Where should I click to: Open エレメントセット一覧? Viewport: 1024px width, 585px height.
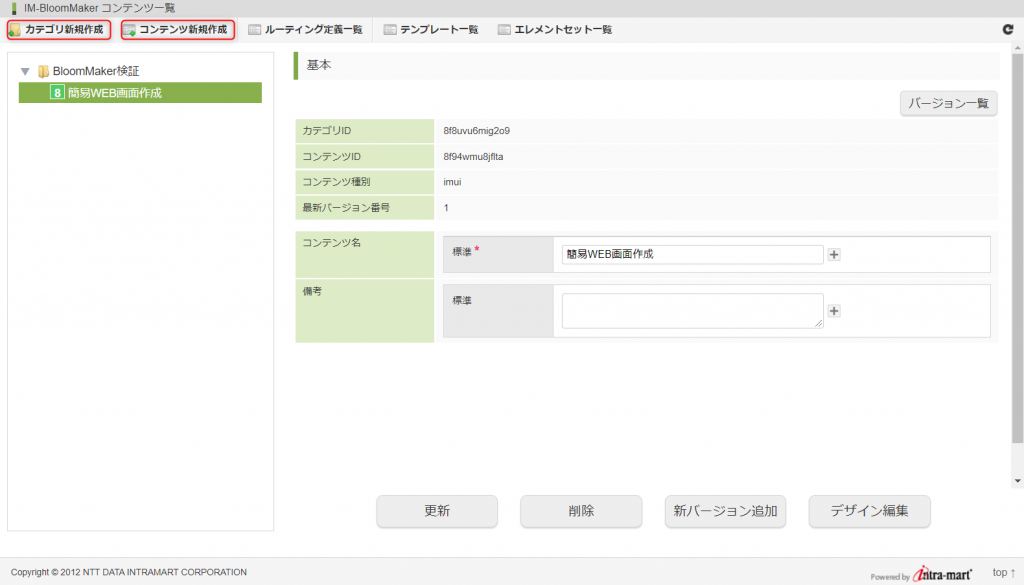pyautogui.click(x=554, y=29)
